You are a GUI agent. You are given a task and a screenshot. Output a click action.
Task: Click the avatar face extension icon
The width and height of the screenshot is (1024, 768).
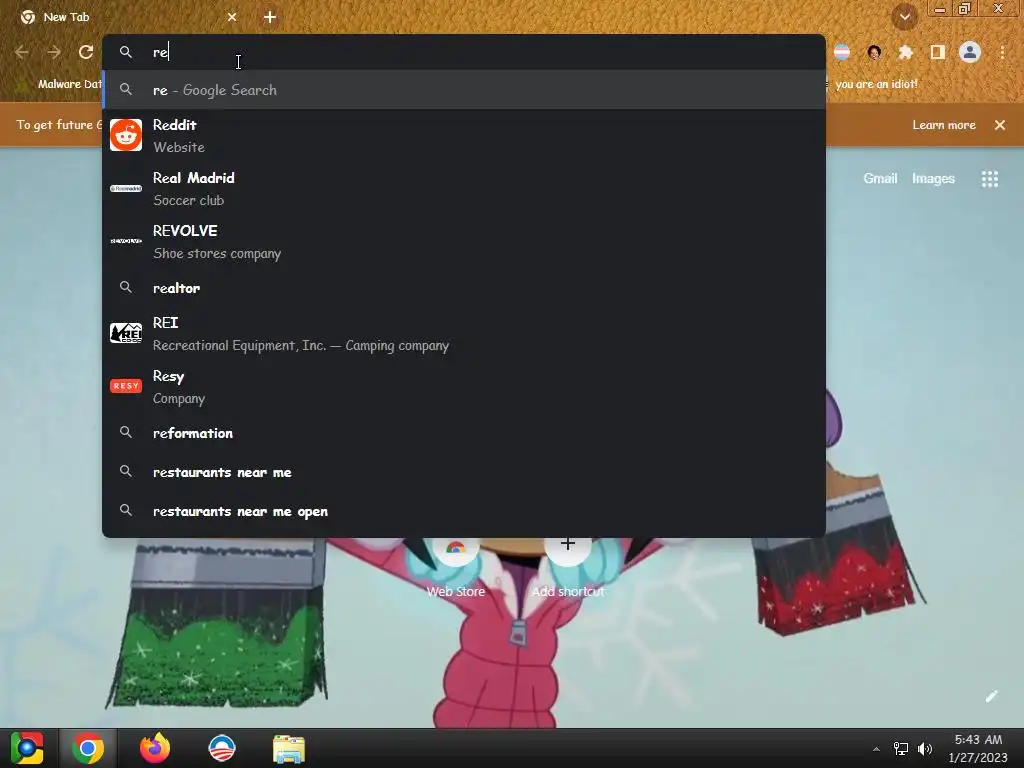(874, 52)
